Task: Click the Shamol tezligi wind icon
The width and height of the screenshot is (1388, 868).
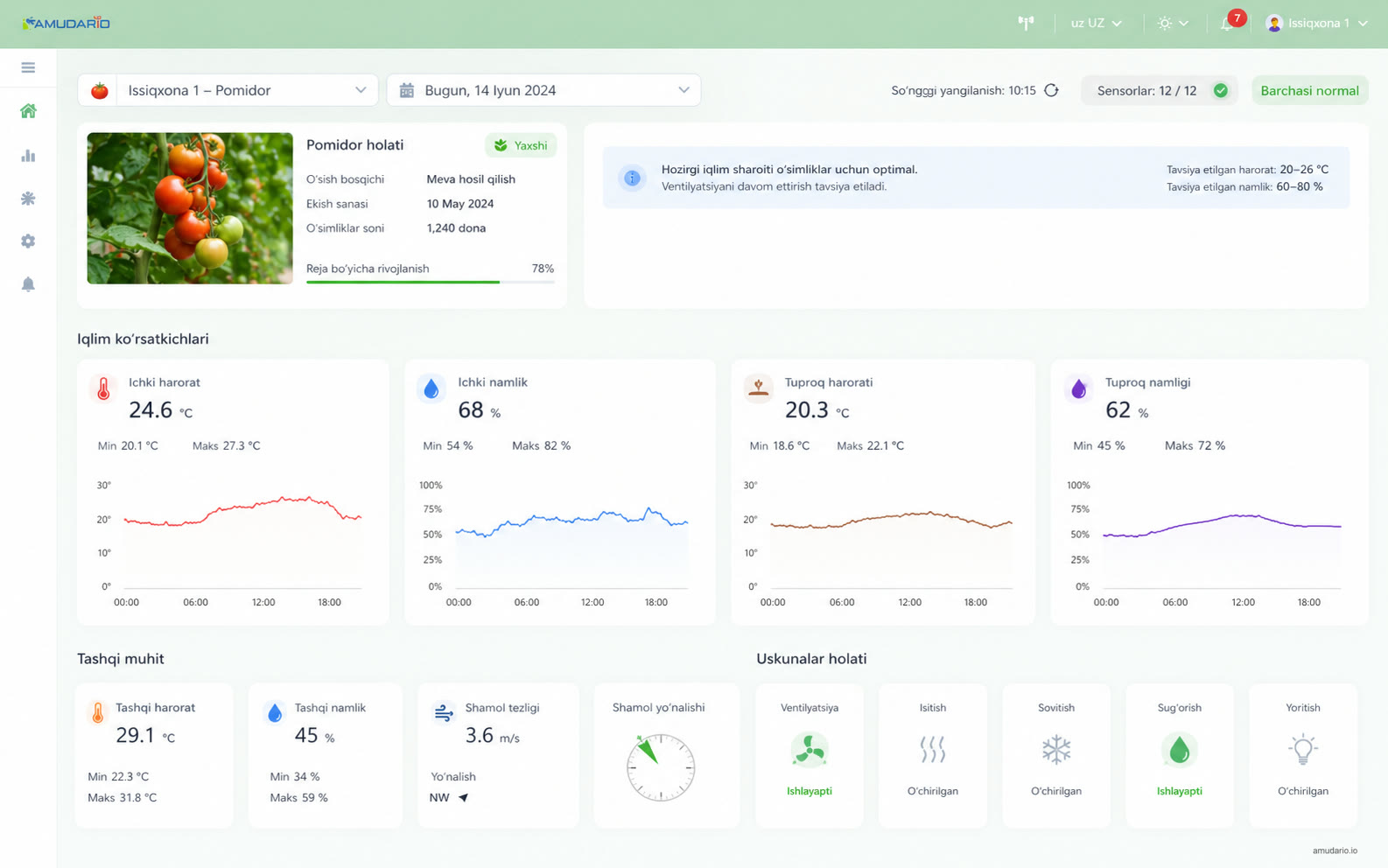Action: coord(444,712)
